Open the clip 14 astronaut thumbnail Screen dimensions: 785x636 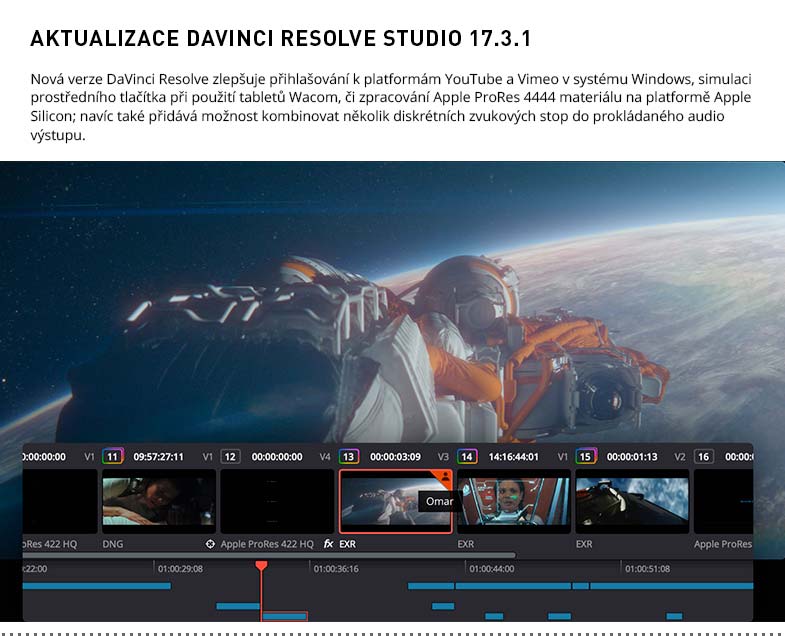click(514, 501)
